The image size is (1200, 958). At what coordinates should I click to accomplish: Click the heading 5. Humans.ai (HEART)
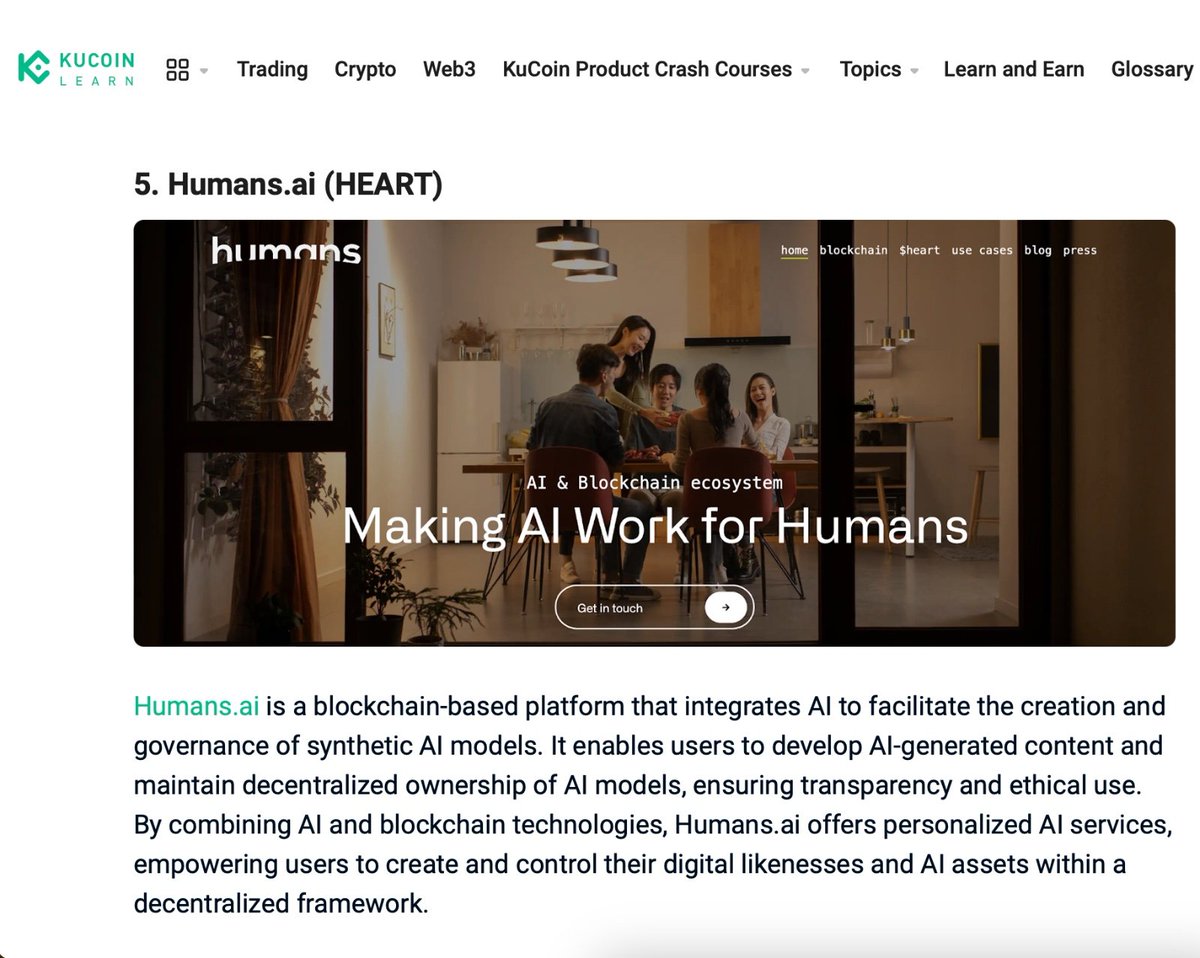point(288,184)
